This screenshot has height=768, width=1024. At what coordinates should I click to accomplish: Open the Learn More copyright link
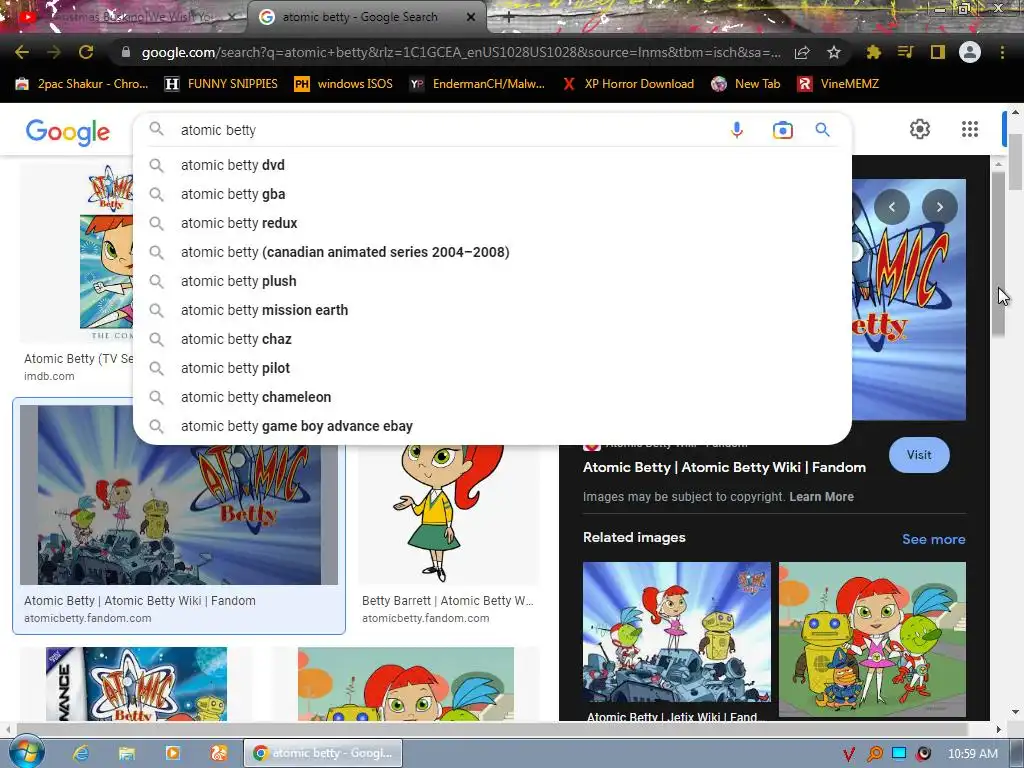pyautogui.click(x=821, y=497)
